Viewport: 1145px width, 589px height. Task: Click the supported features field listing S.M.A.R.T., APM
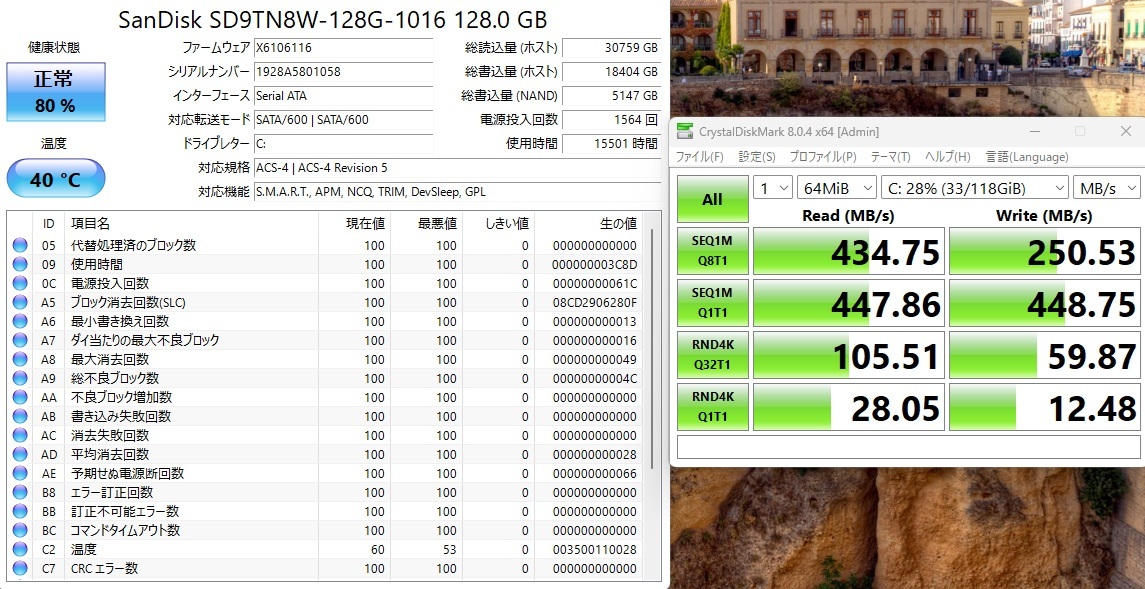(x=457, y=192)
